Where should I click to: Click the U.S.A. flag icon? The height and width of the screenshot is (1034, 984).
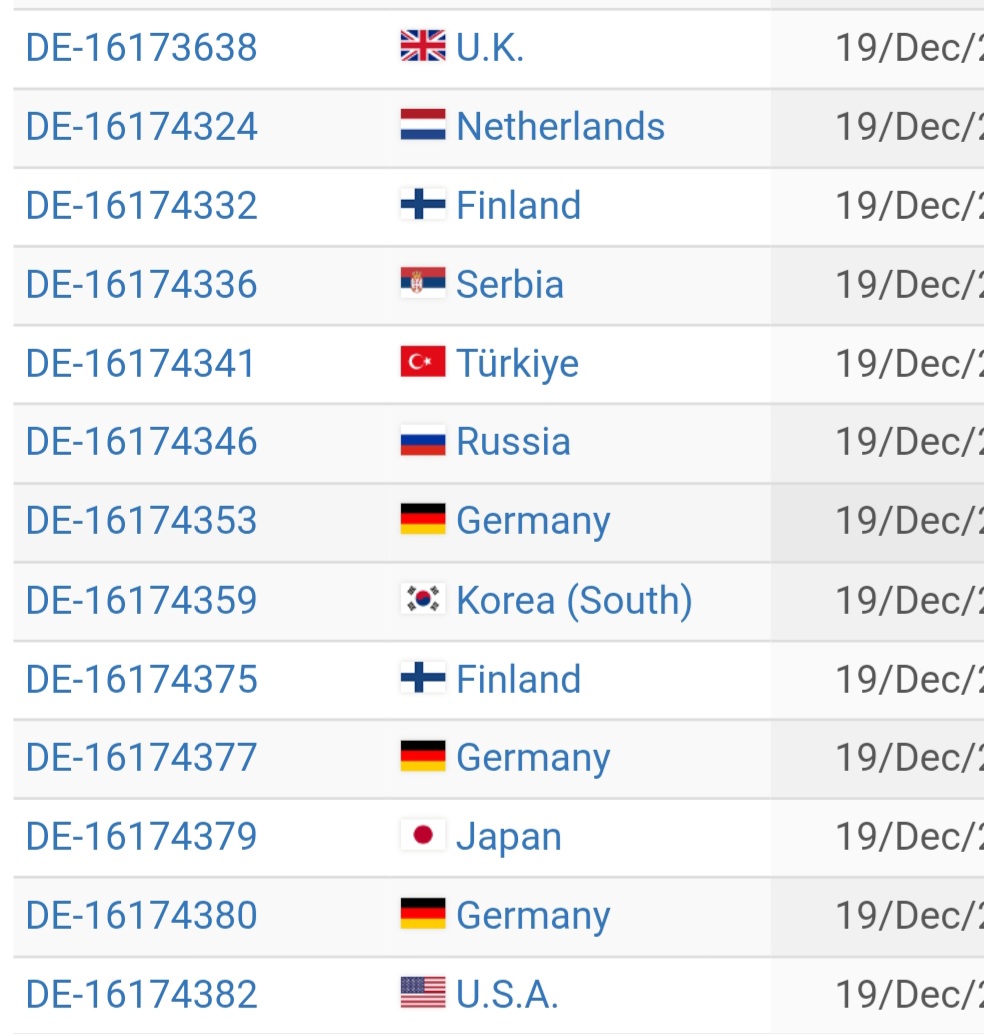422,994
